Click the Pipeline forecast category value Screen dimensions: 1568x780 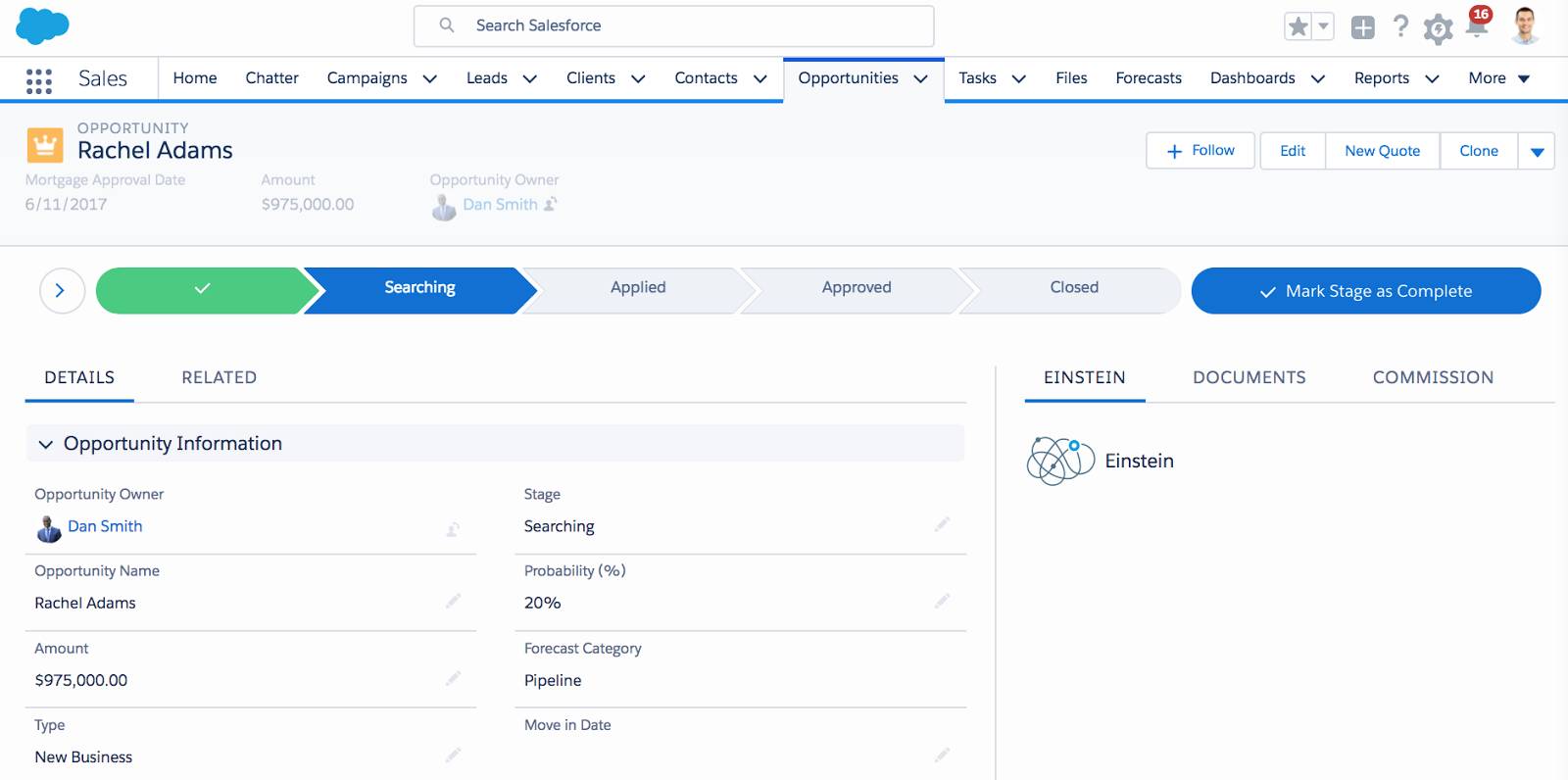[x=553, y=681]
